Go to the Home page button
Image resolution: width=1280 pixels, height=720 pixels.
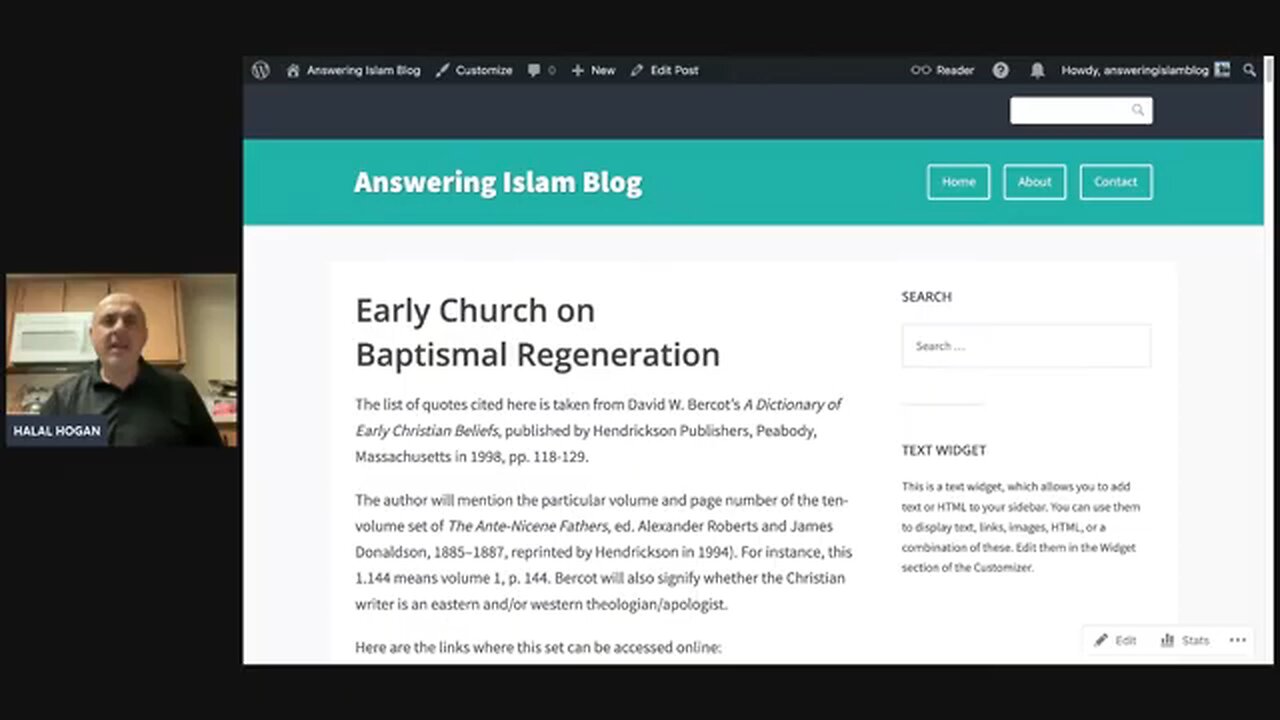(x=958, y=182)
